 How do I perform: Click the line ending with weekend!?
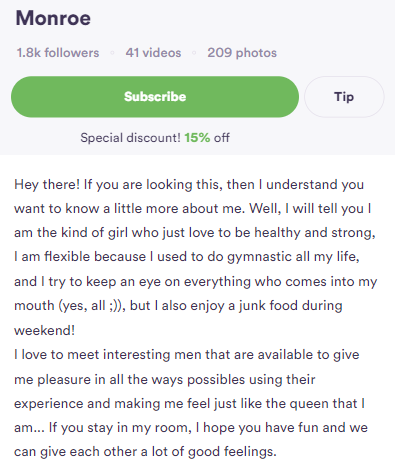(x=44, y=330)
